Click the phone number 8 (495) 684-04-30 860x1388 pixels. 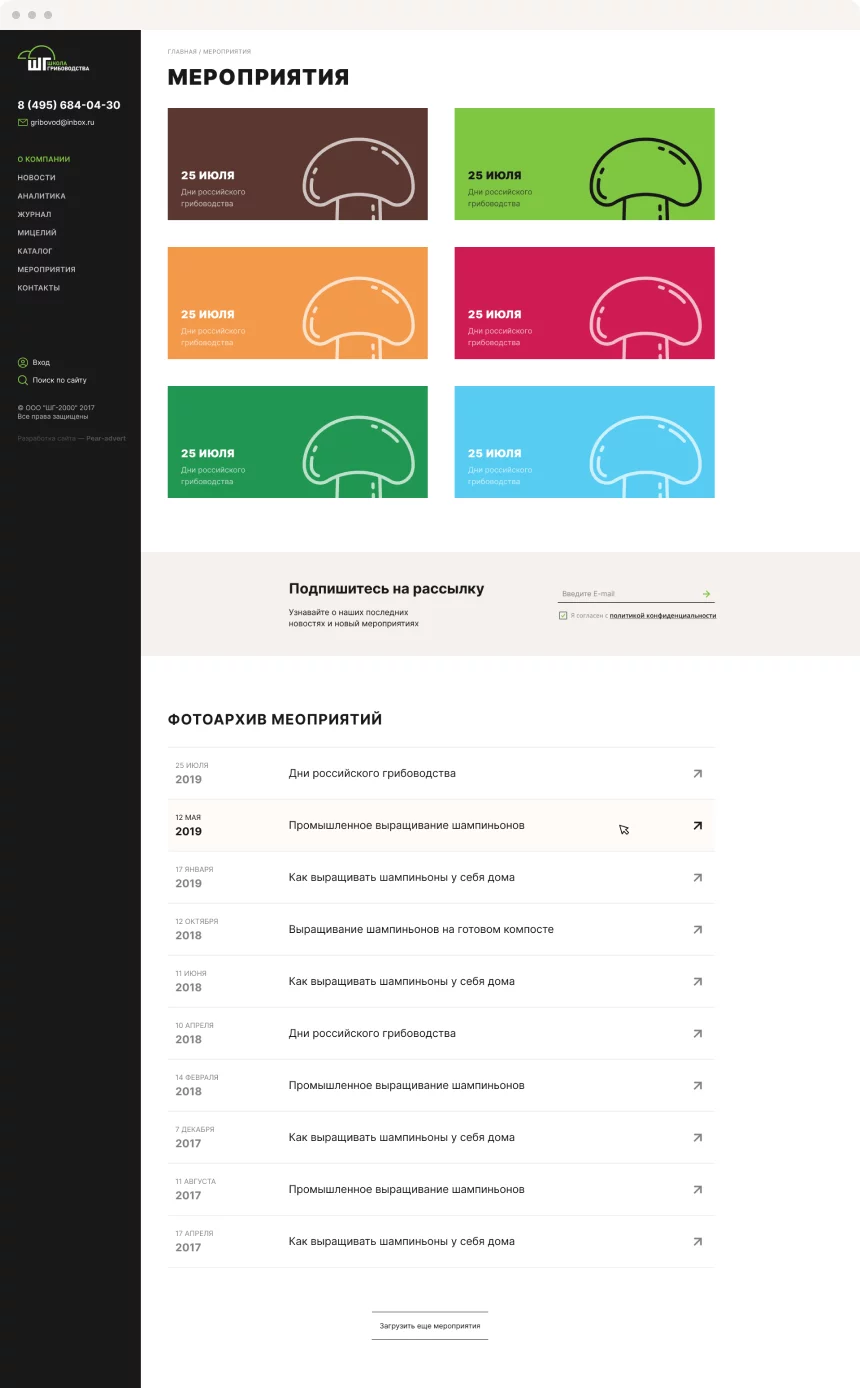click(x=69, y=105)
